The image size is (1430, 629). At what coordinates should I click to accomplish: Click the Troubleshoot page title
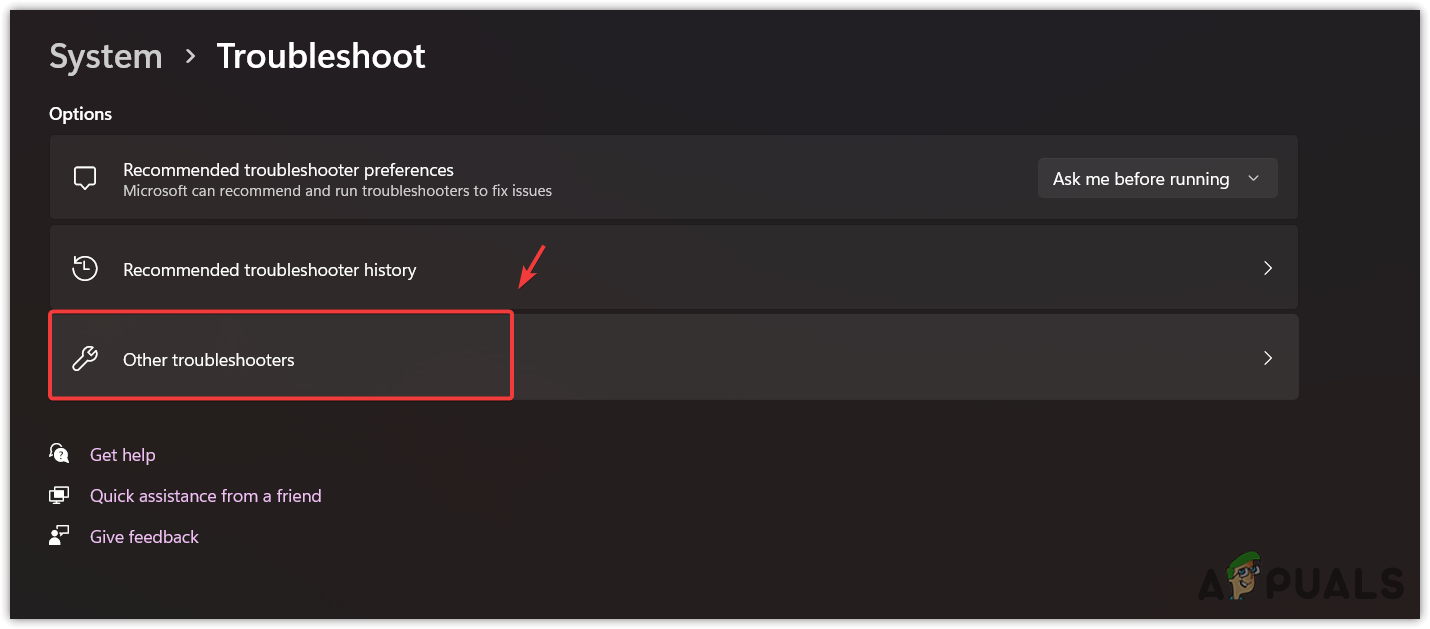coord(321,57)
